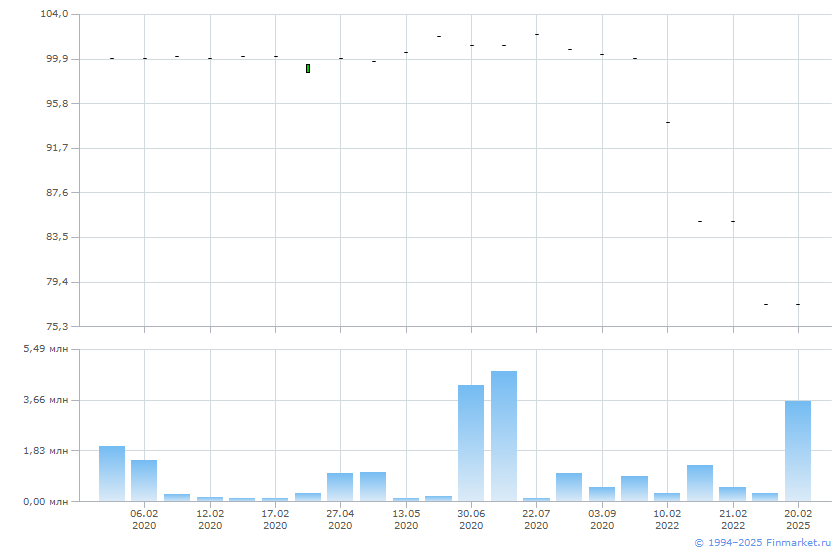Viewport: 840px width, 550px height.
Task: Select the volume bar for 13.05 2020
Action: pos(406,500)
